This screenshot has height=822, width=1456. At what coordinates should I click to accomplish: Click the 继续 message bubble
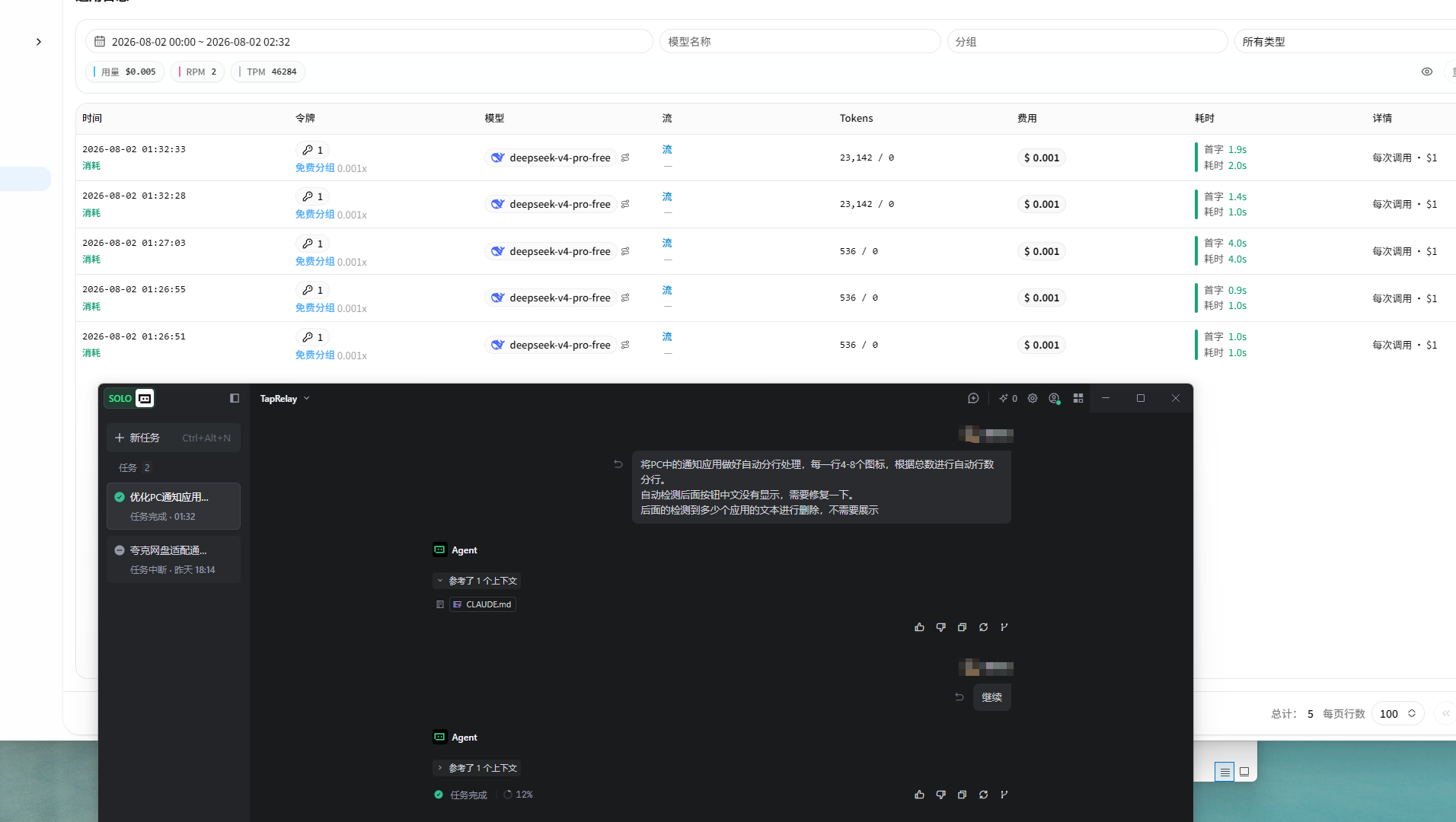(991, 697)
